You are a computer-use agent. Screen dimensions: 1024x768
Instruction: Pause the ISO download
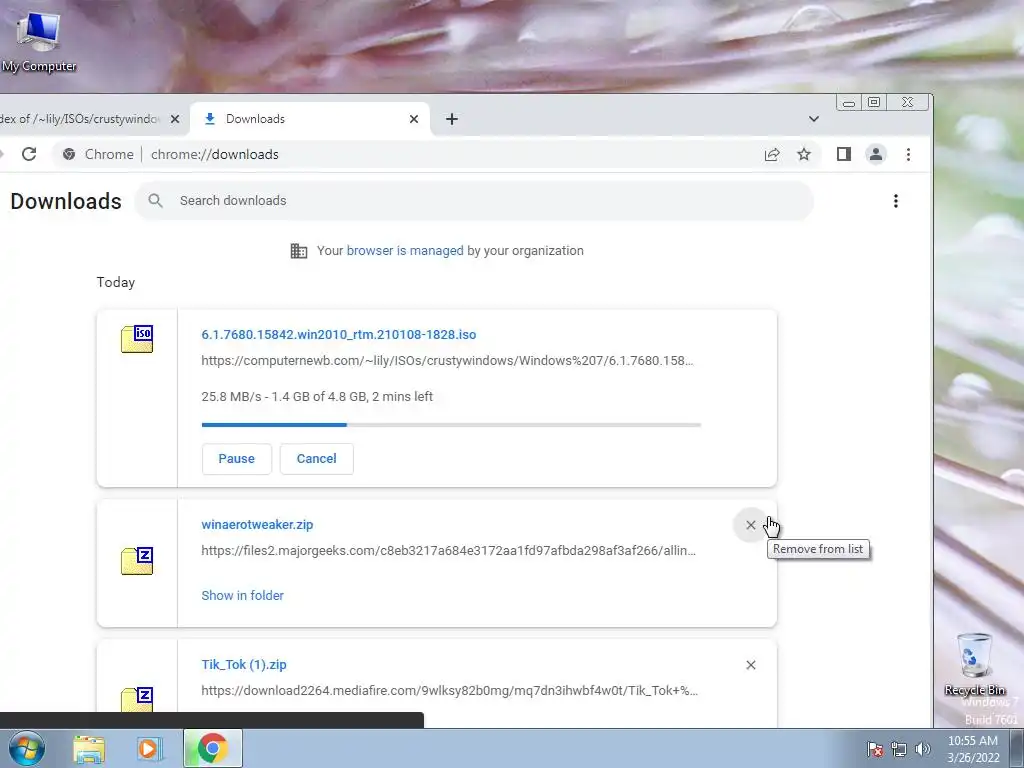coord(236,459)
